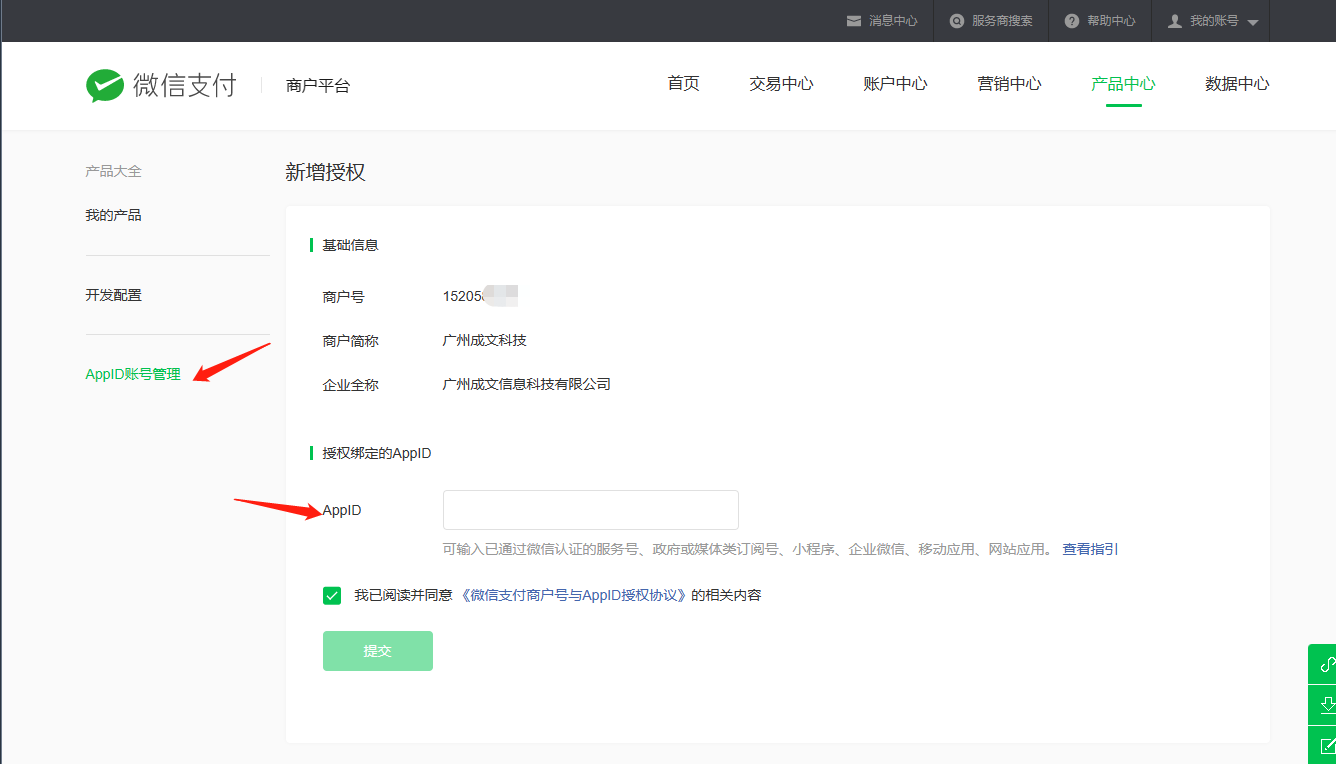Click the 查看指引 link
The height and width of the screenshot is (764, 1336).
tap(1090, 549)
